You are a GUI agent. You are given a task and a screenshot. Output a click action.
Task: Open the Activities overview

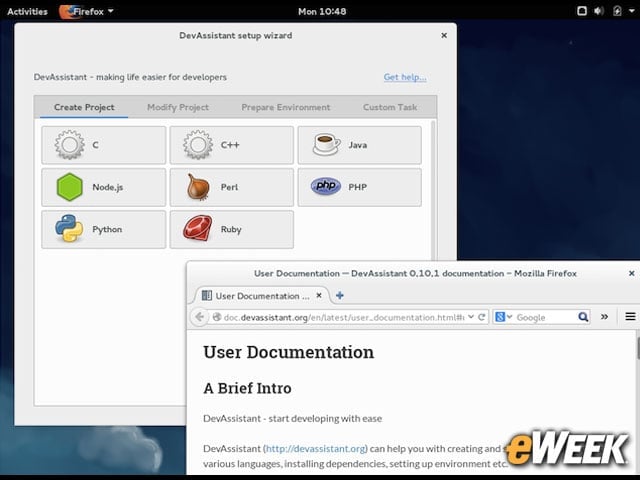[x=27, y=11]
